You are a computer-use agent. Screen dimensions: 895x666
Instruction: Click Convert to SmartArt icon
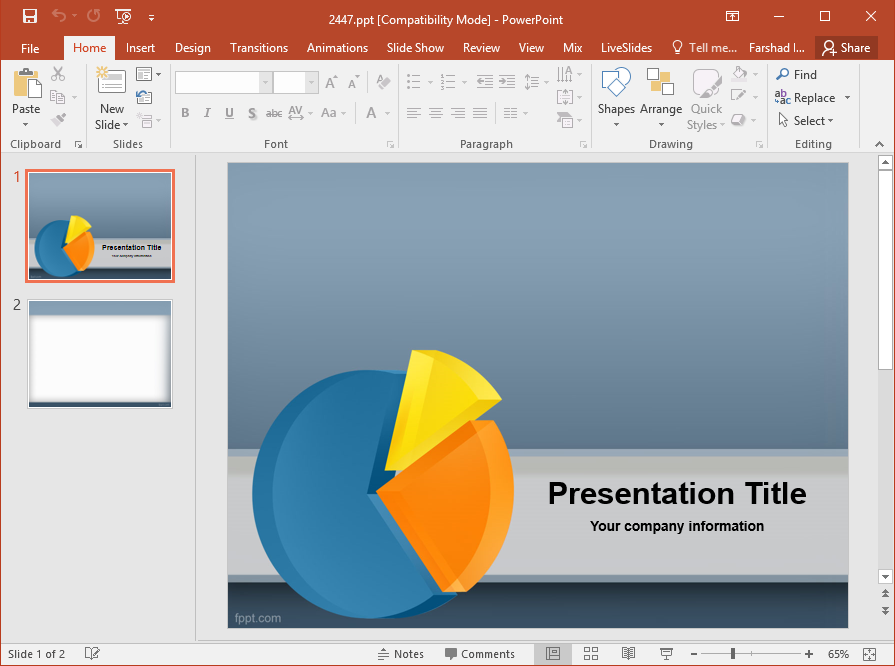click(565, 120)
